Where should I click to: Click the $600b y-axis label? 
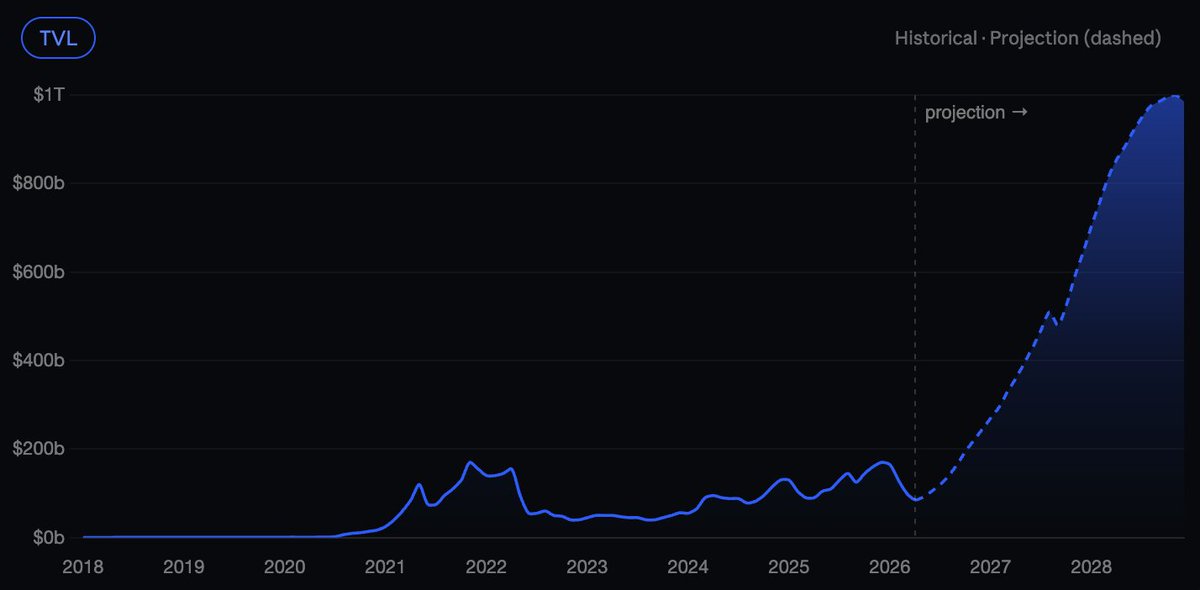point(39,272)
